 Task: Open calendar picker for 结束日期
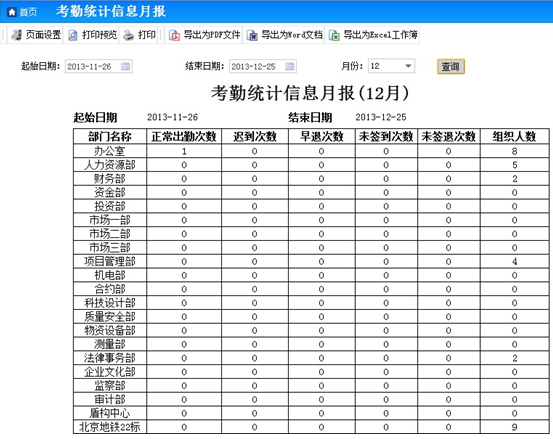290,66
